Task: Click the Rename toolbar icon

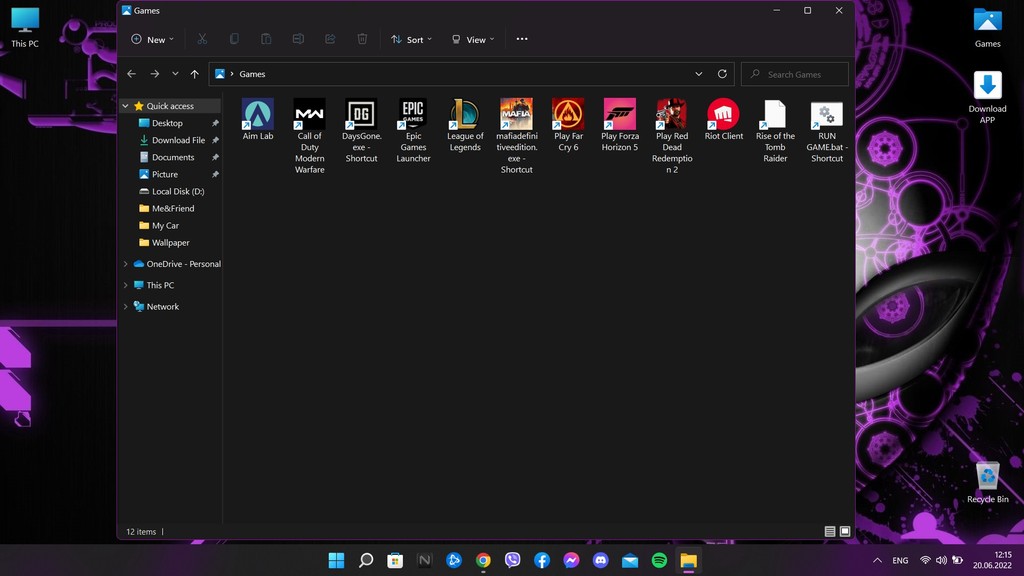Action: point(298,39)
